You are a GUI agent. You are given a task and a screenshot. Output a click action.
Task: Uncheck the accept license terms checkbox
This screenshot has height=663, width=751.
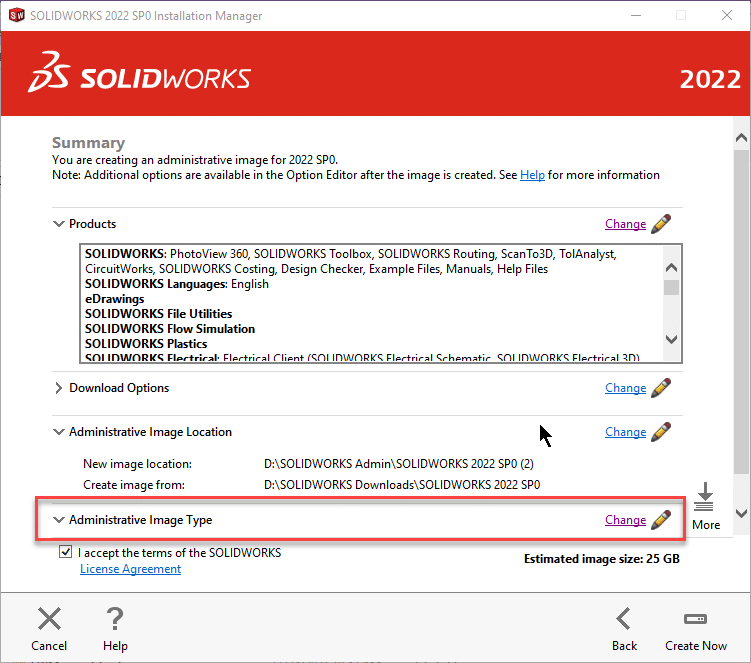66,552
